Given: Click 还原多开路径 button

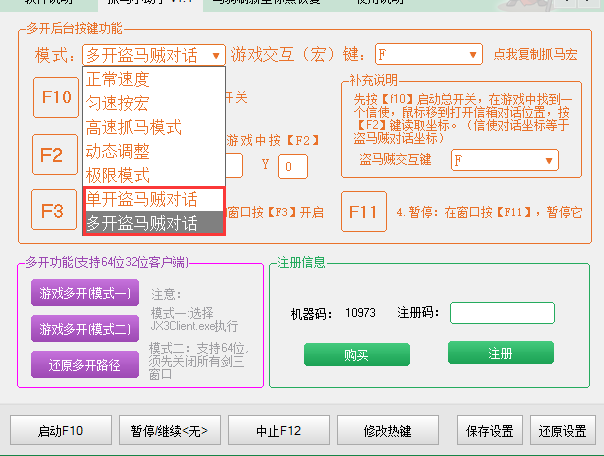Looking at the screenshot, I should 84,364.
